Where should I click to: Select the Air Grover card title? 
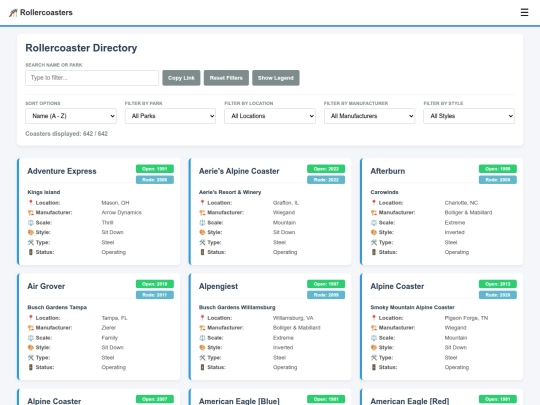(x=46, y=286)
